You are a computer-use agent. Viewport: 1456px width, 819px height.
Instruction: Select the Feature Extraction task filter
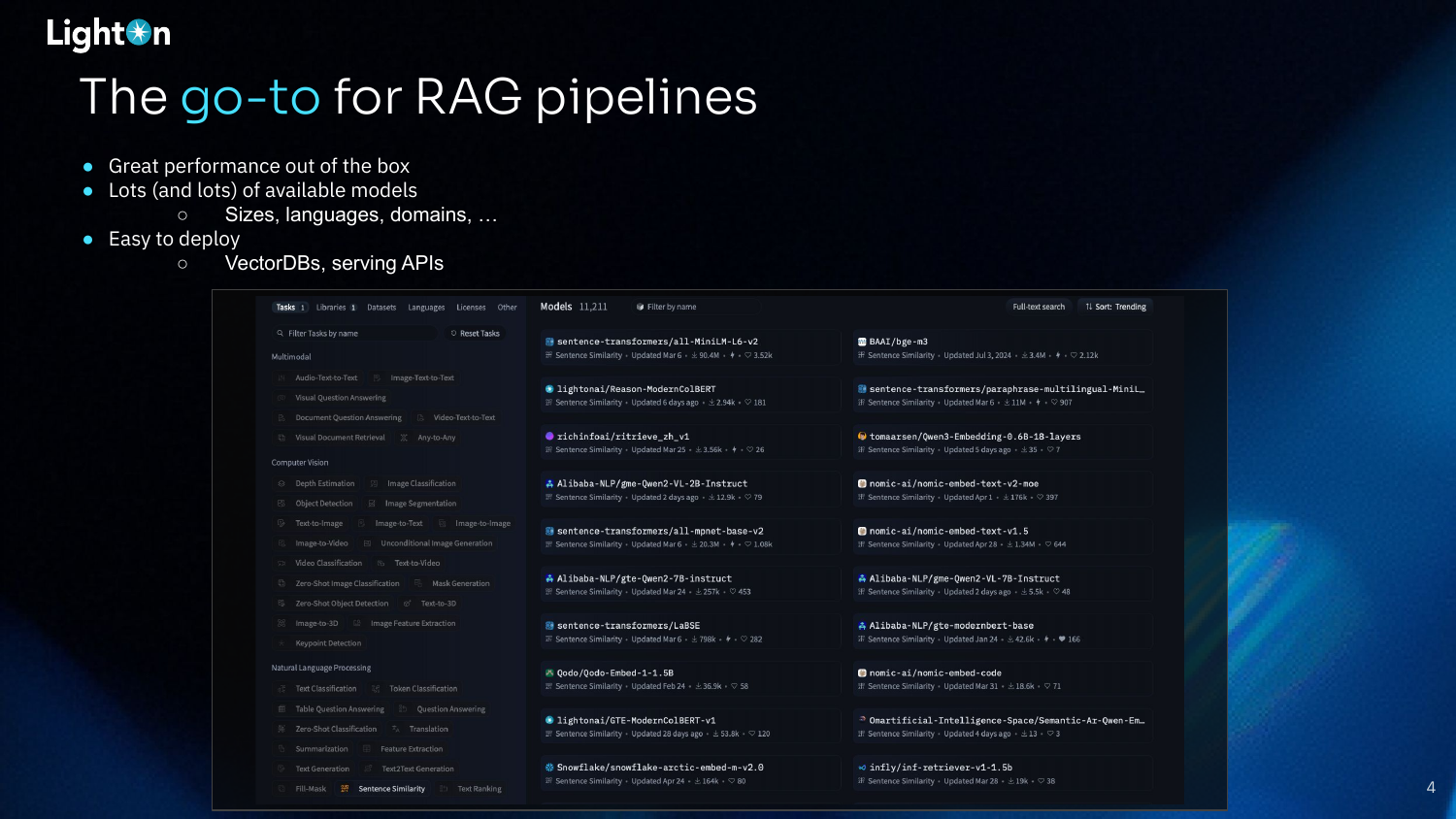(x=403, y=749)
